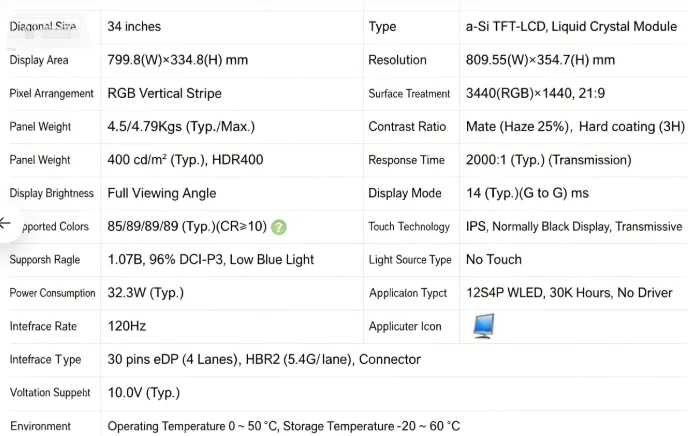Click the 12S4P WLED light source value

coord(569,293)
